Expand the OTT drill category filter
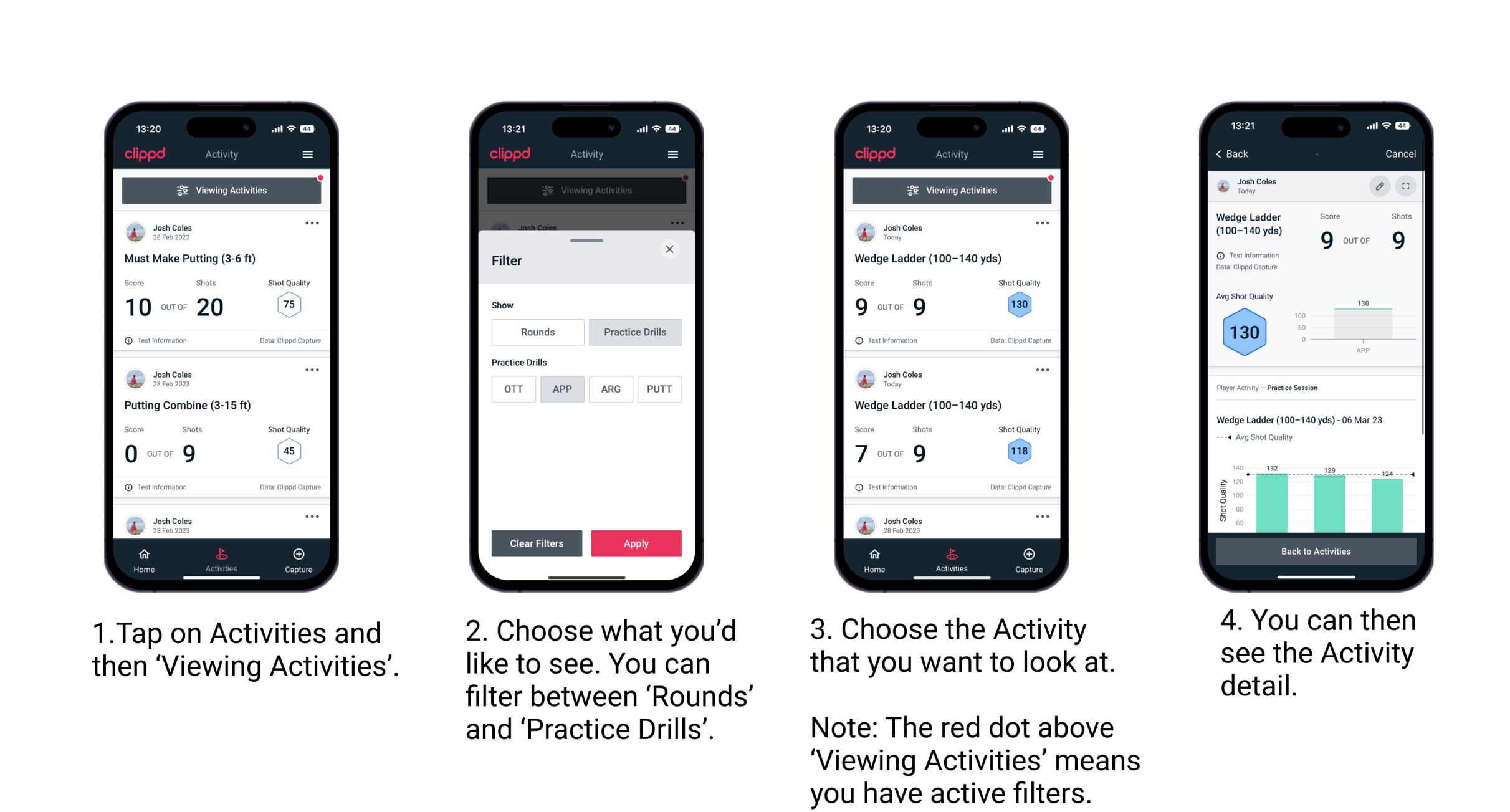The width and height of the screenshot is (1510, 812). 510,388
